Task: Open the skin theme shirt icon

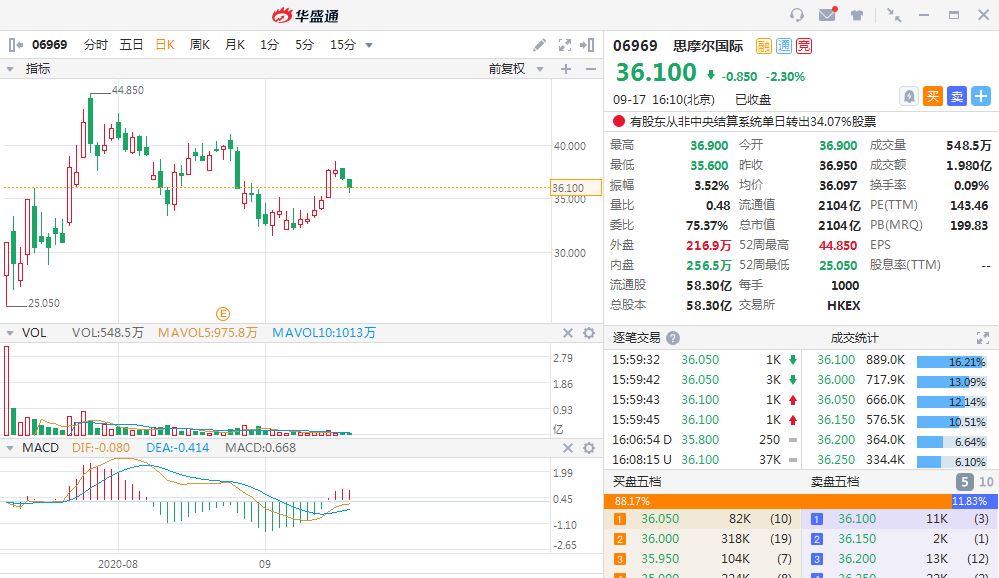Action: click(857, 15)
